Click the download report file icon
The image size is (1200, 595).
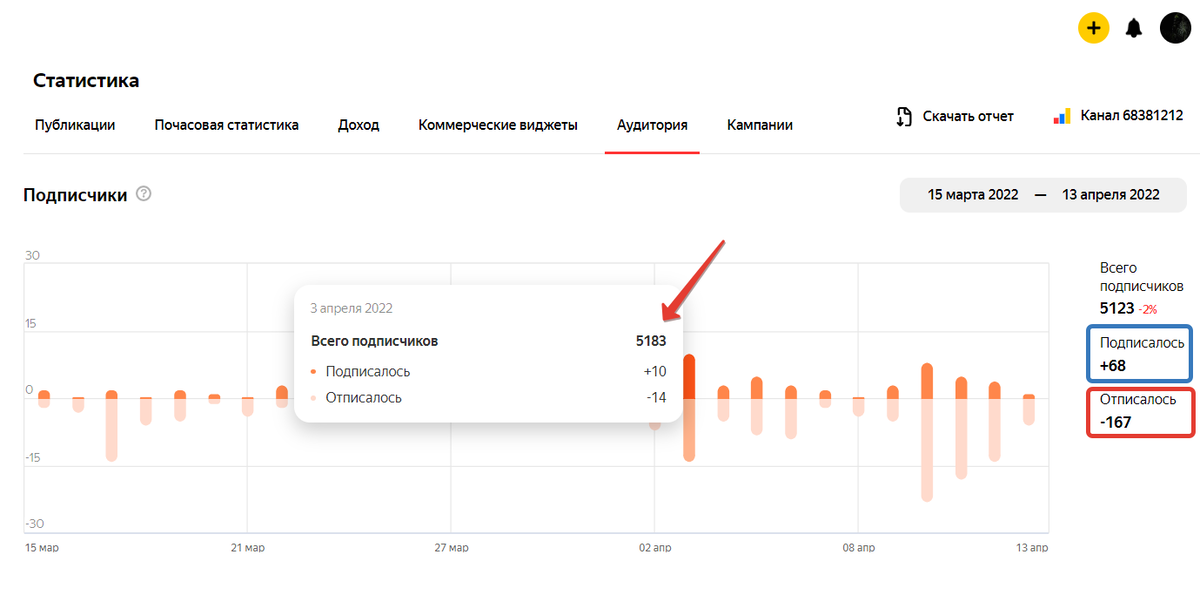coord(904,117)
